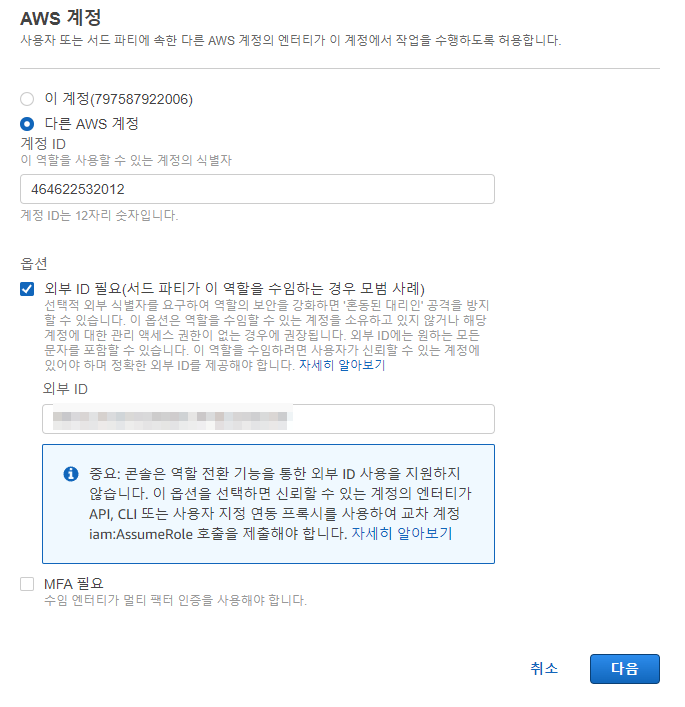Click '이 역할을 사용할 수 있는 계정의 식별자' text
Image resolution: width=685 pixels, height=707 pixels.
pyautogui.click(x=126, y=160)
